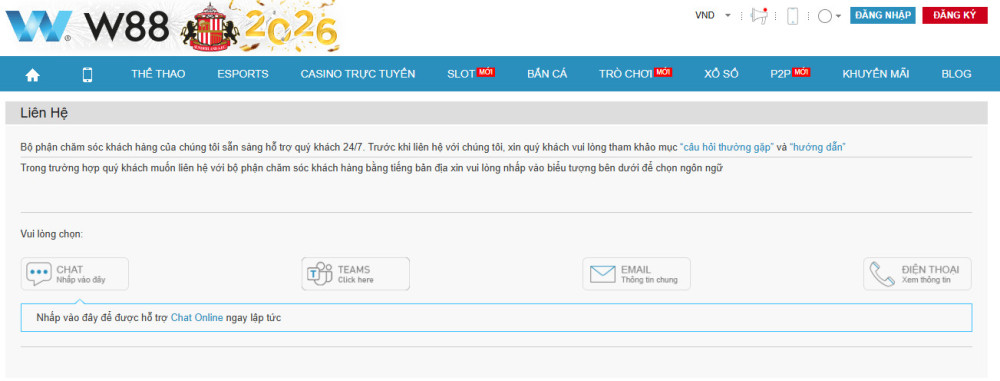The width and height of the screenshot is (1000, 381).
Task: Open the ESPORTS menu
Action: (x=243, y=74)
